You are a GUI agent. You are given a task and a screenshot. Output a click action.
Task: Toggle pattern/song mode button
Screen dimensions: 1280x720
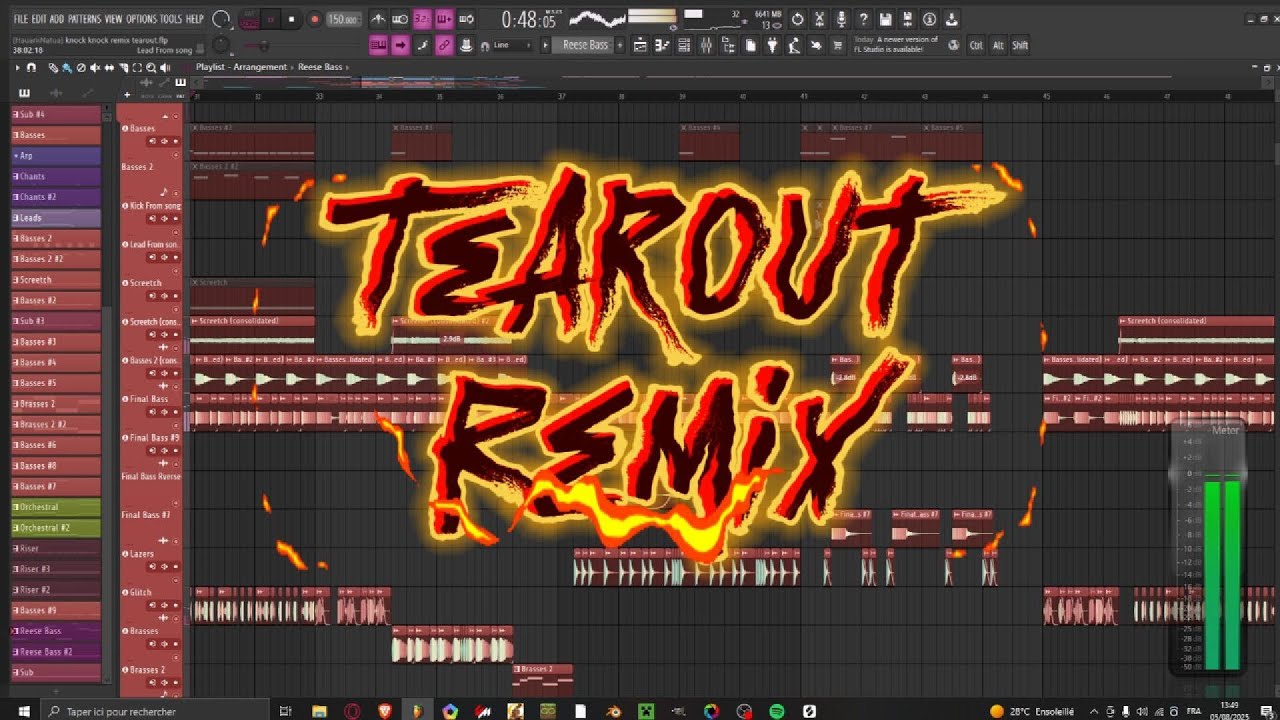pyautogui.click(x=249, y=19)
